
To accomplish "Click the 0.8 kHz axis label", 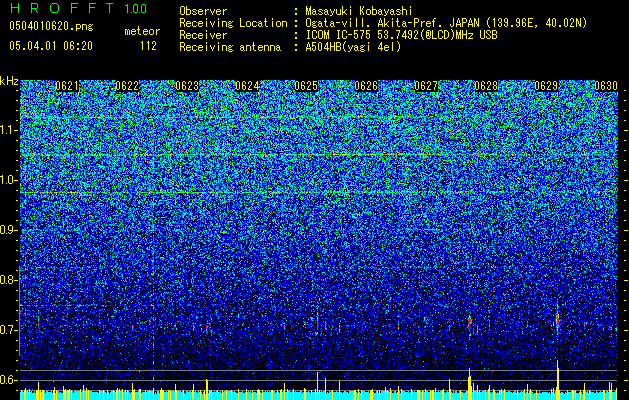I will [8, 280].
